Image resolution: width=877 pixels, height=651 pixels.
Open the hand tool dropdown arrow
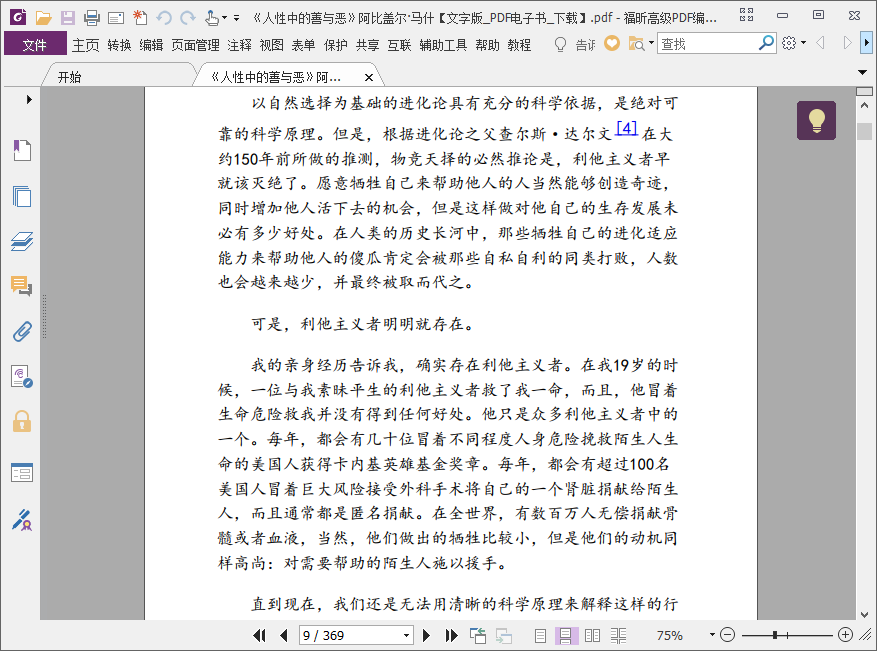(224, 18)
